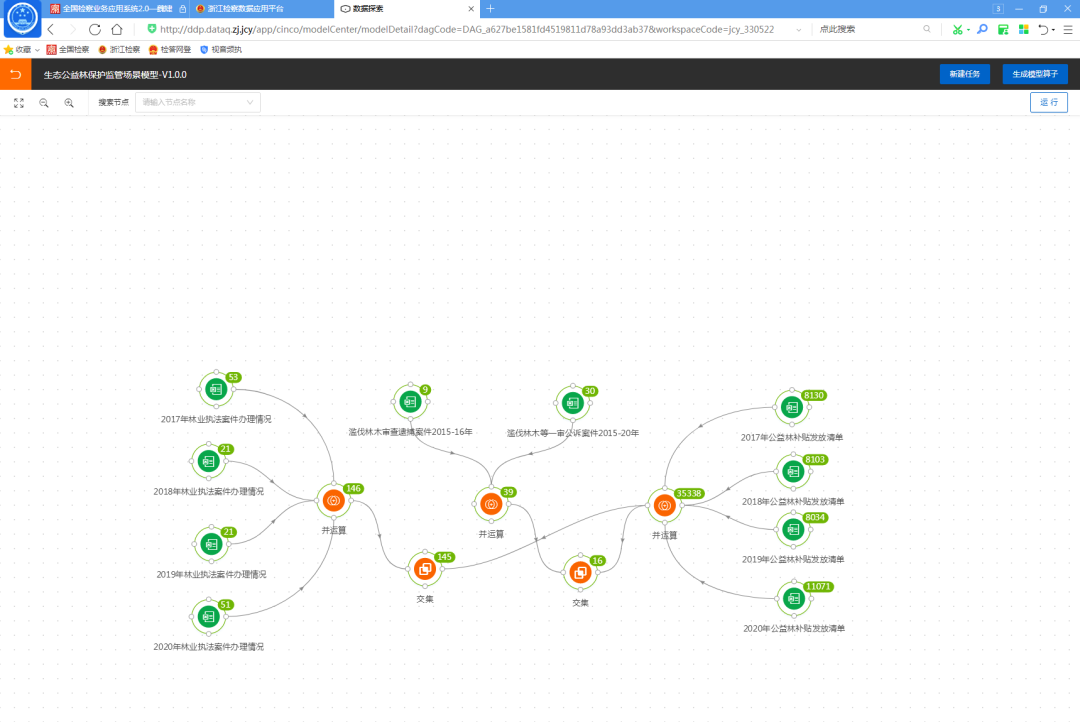The height and width of the screenshot is (722, 1080).
Task: Expand the address bar URL history dropdown
Action: point(797,30)
